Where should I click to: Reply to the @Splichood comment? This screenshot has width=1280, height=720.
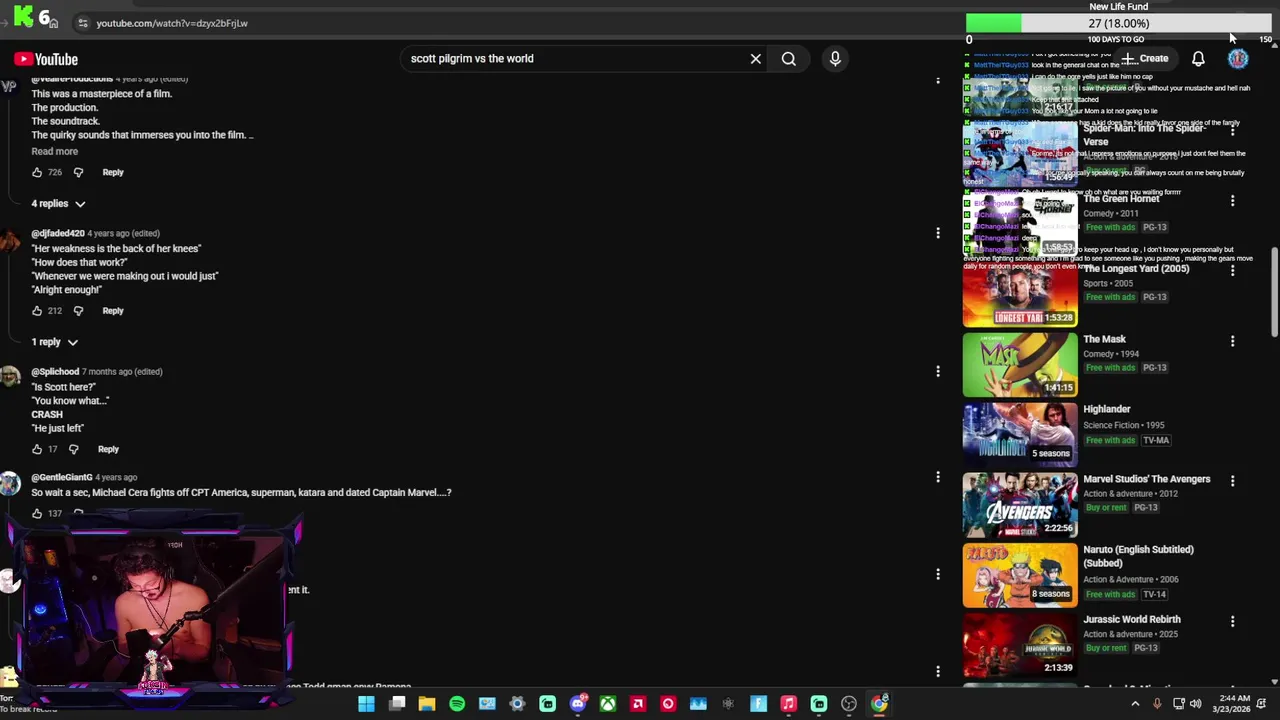click(108, 449)
